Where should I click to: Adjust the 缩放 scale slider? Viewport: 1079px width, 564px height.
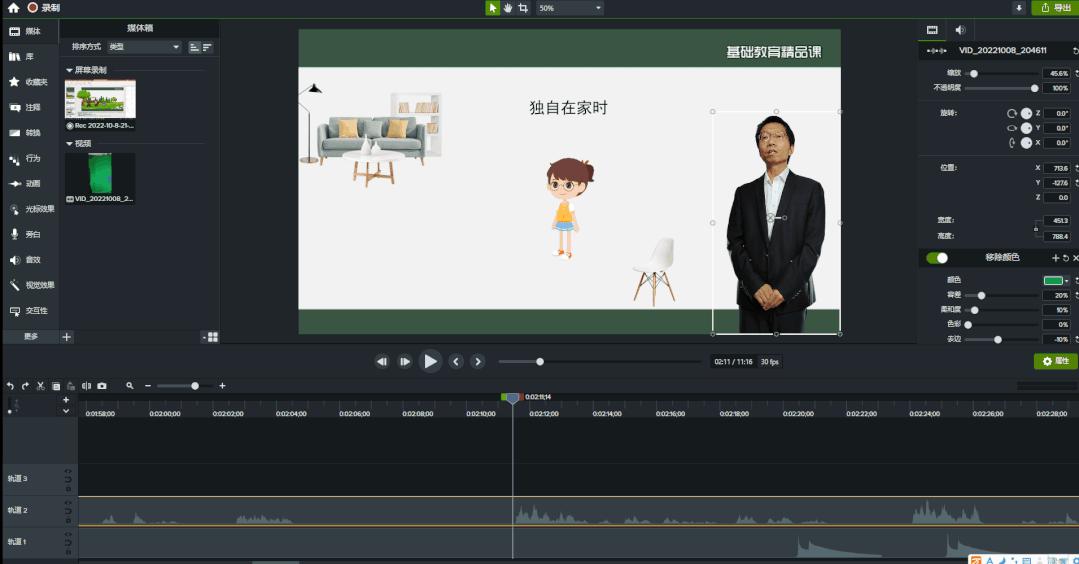974,74
